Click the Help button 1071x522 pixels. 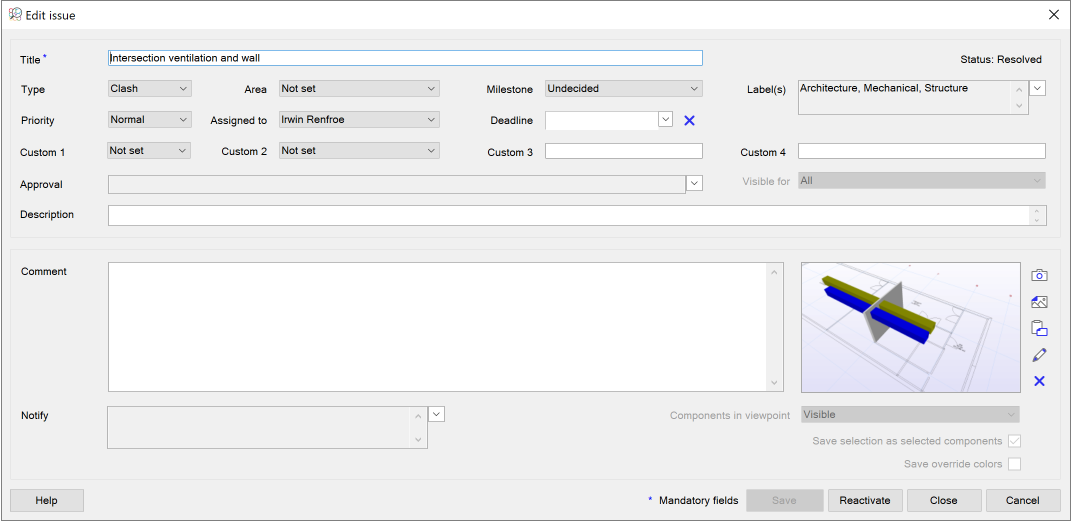[46, 500]
